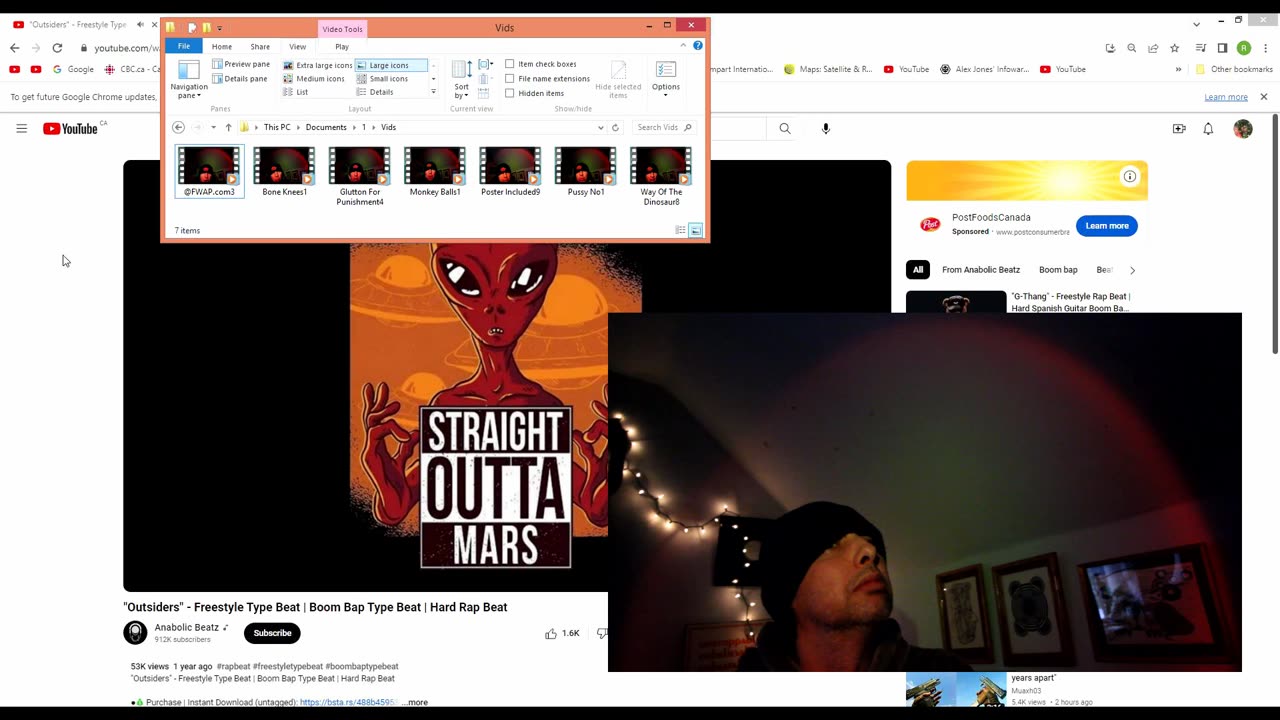Viewport: 1280px width, 720px height.
Task: Open the Sort by dropdown
Action: point(461,80)
